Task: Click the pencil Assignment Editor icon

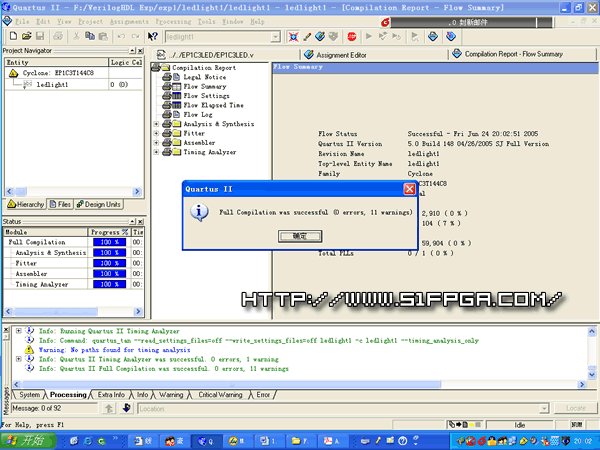Action: (307, 36)
